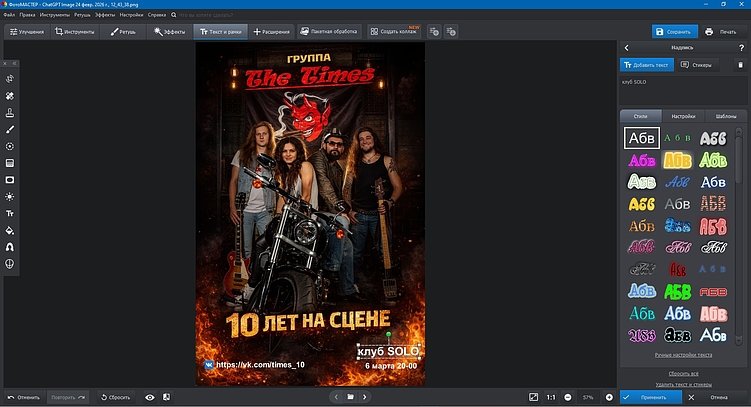Open the Стикеры stickers panel
The image size is (751, 407).
pyautogui.click(x=696, y=65)
